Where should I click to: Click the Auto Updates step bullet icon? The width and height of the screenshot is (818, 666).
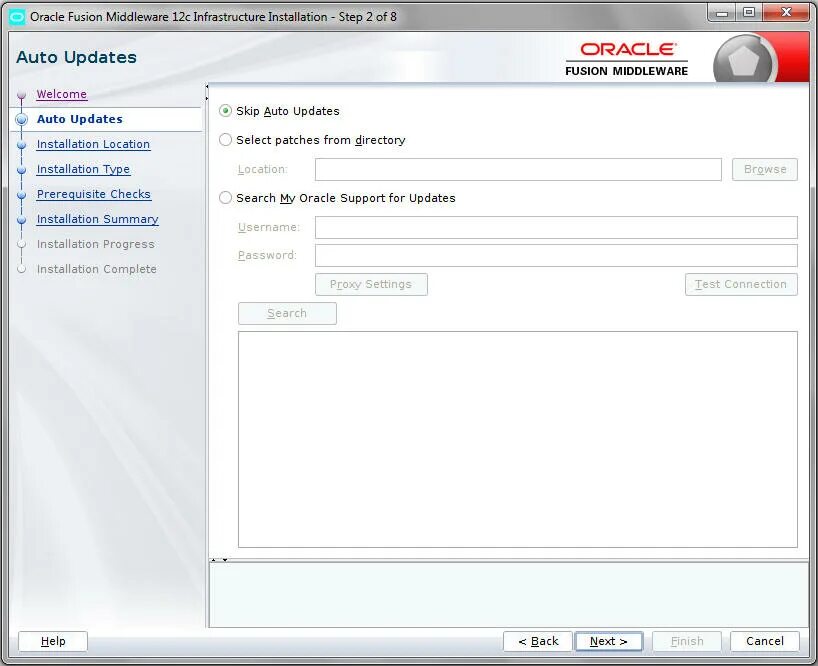pyautogui.click(x=21, y=119)
